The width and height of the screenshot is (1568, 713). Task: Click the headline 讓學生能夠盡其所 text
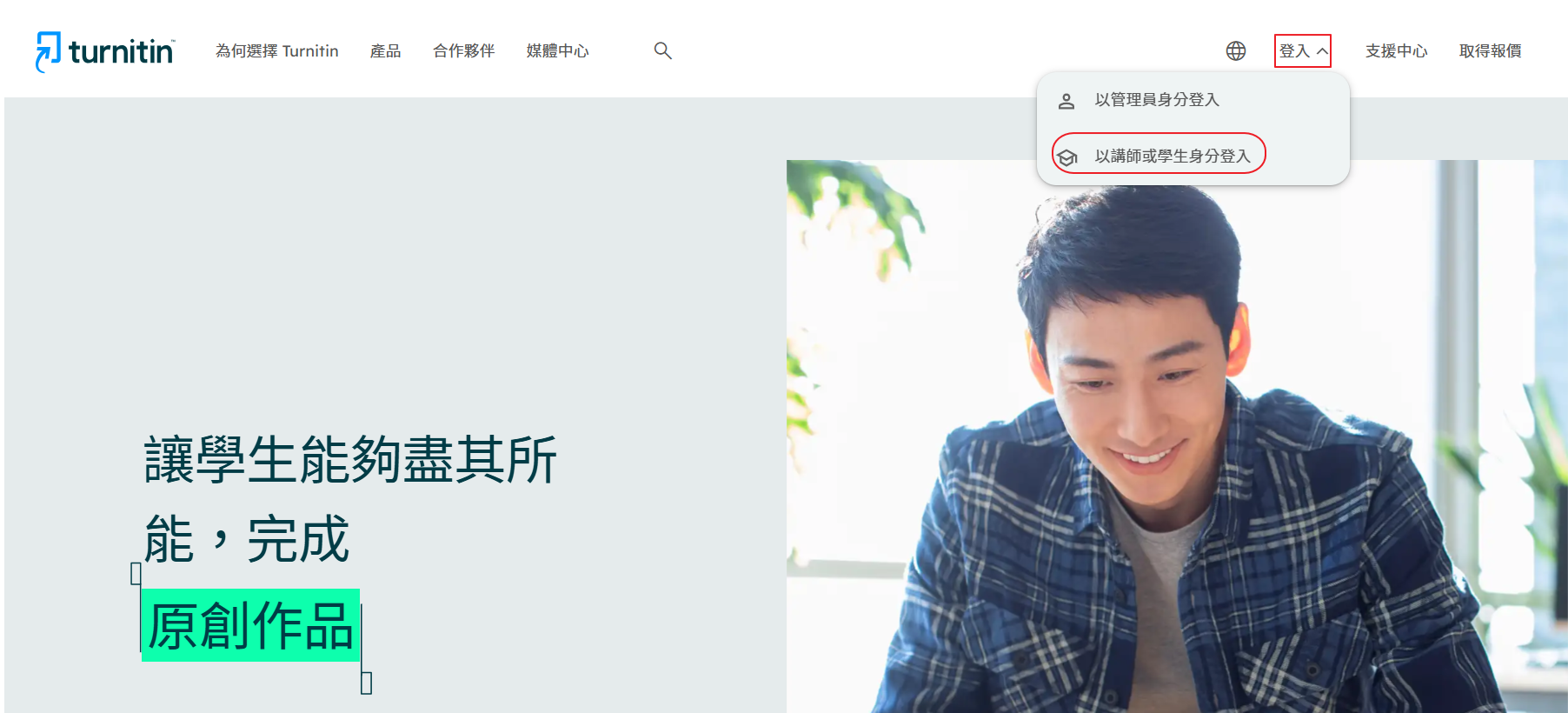click(349, 459)
